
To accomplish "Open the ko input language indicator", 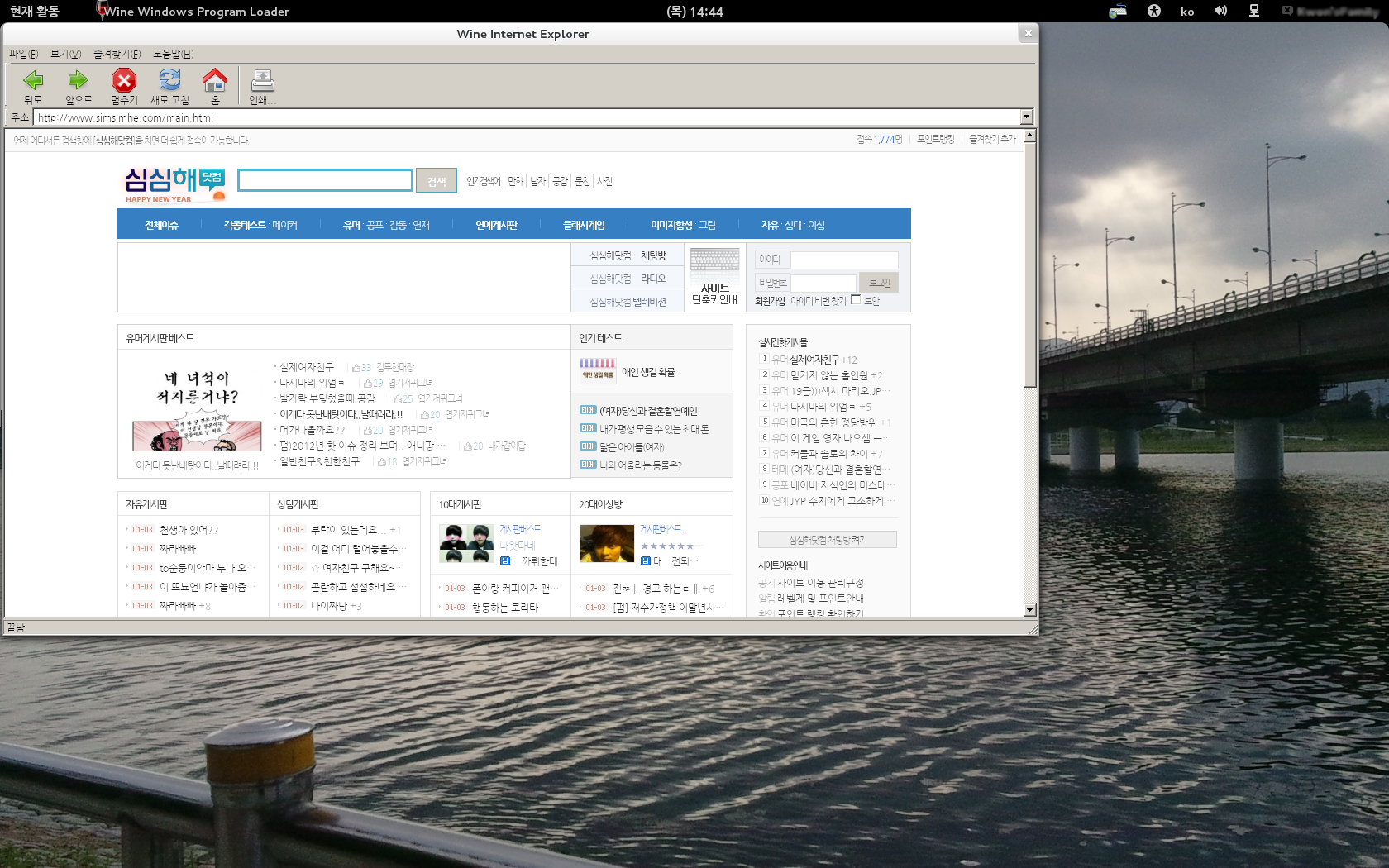I will (1187, 12).
